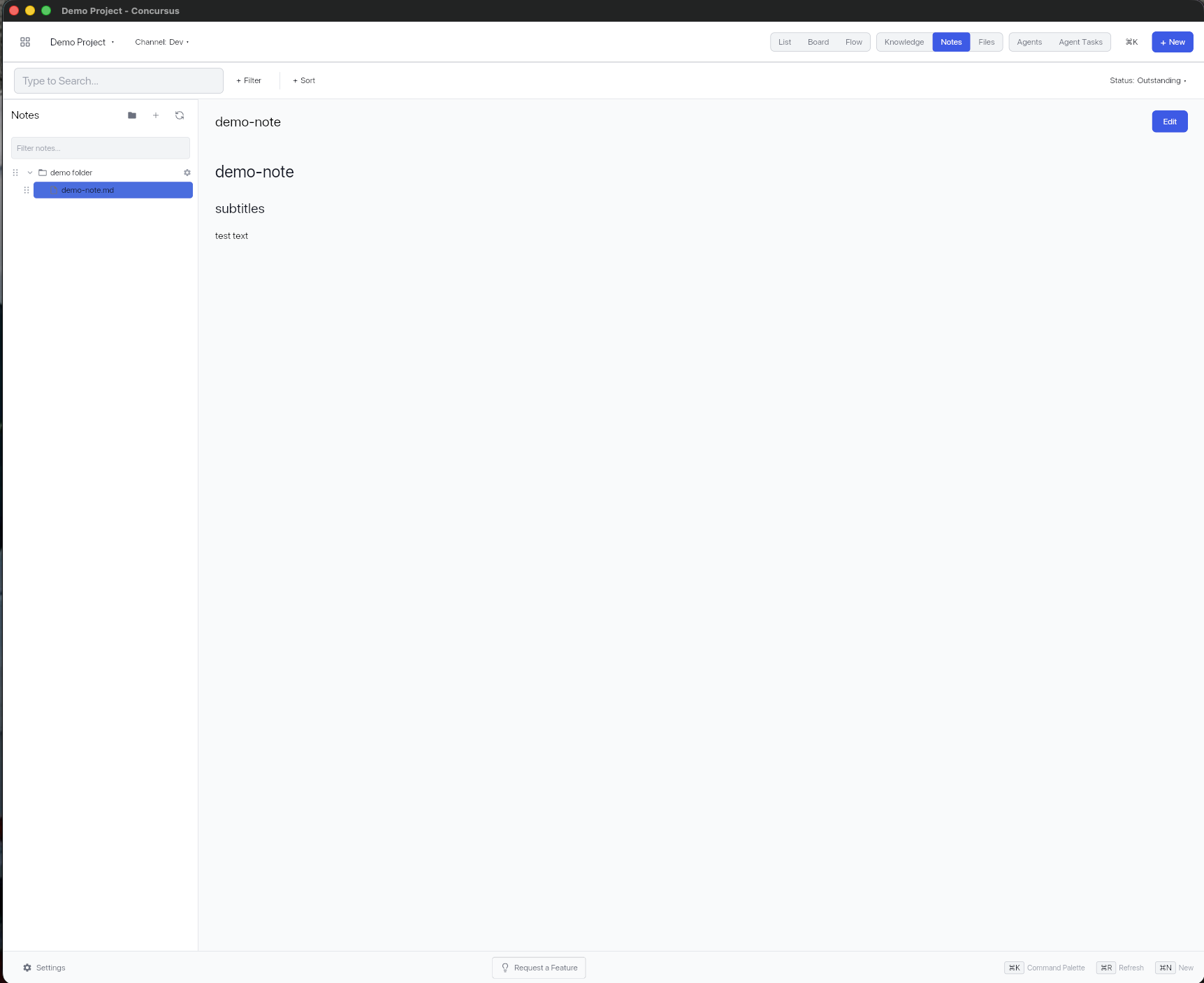Create a new folder in Notes panel
This screenshot has height=983, width=1204.
pyautogui.click(x=131, y=115)
